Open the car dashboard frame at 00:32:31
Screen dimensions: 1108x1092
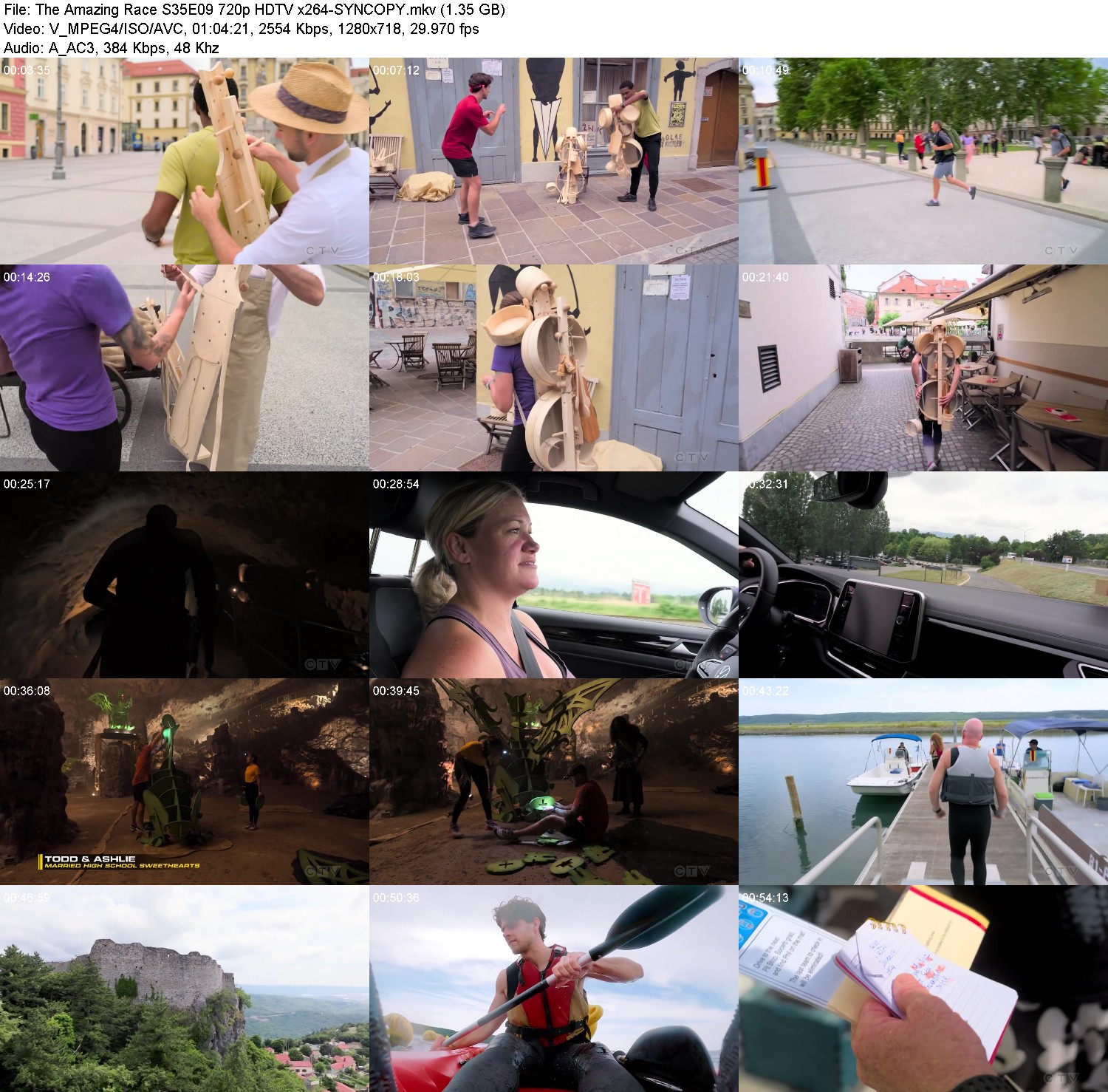click(x=923, y=575)
